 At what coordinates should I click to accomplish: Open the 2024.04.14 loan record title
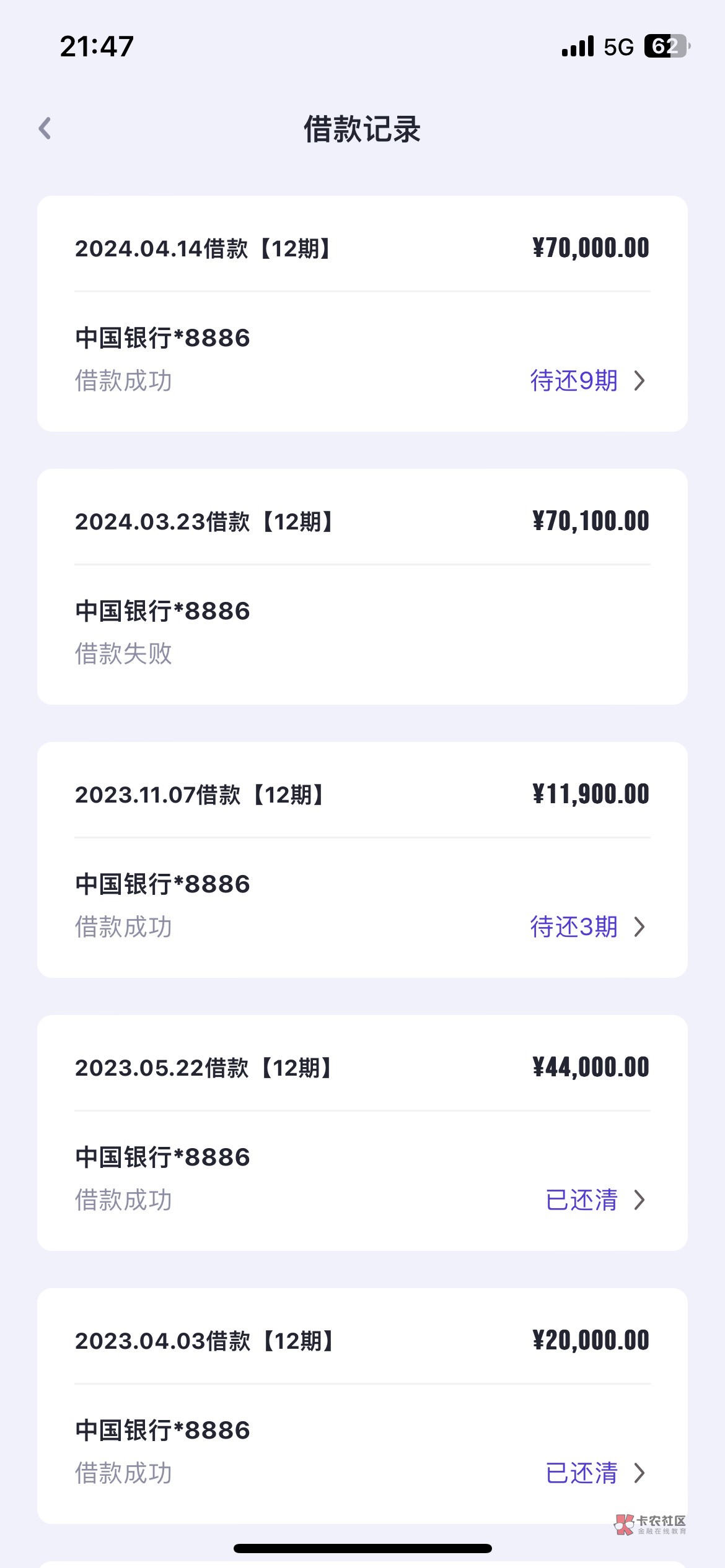pos(203,249)
